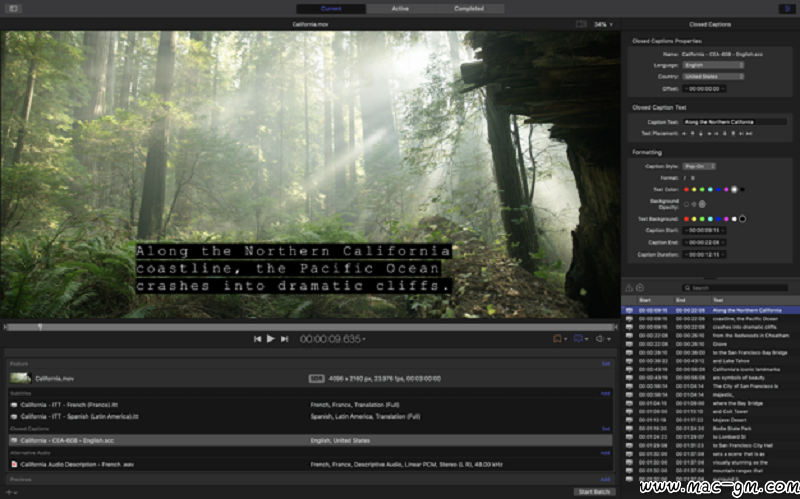Screen dimensions: 800x499
Task: Click the Start Batch button
Action: tap(594, 492)
